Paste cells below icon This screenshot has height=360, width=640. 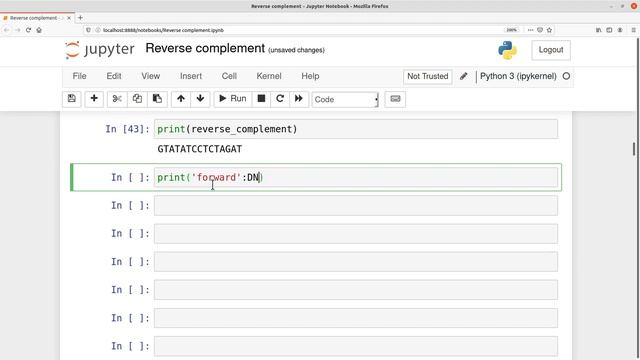[157, 99]
